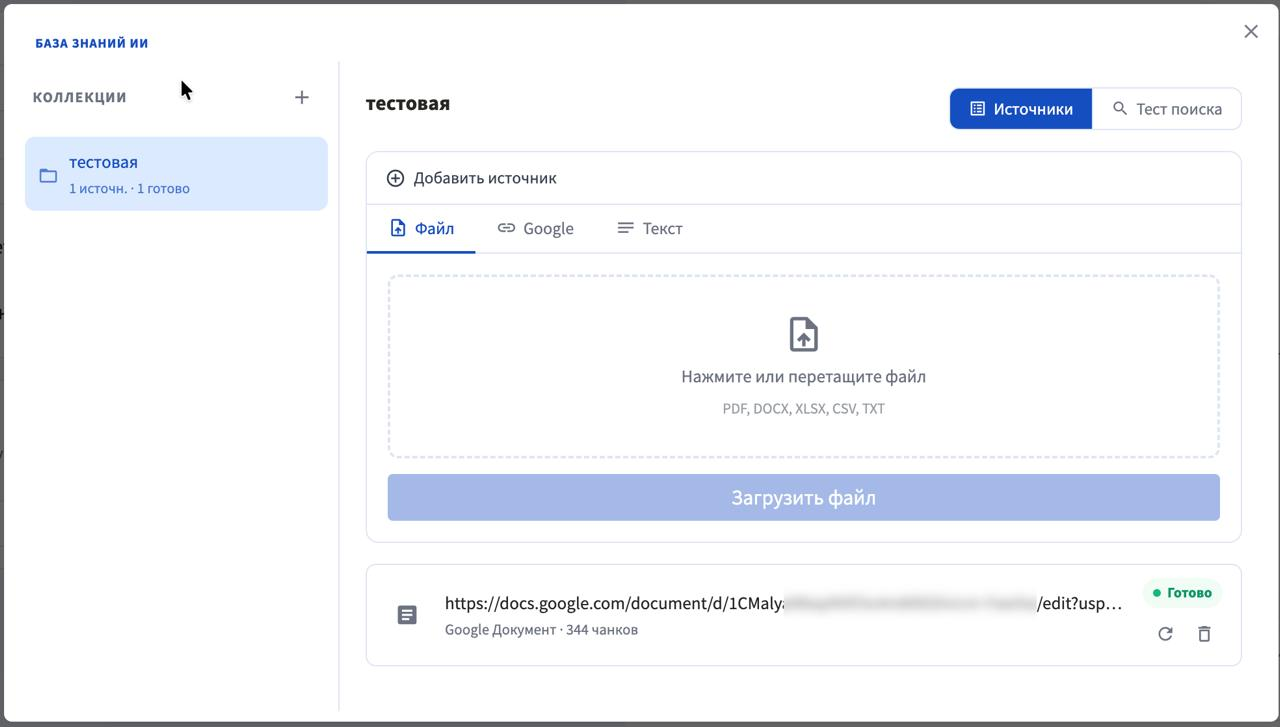Click the link icon on Google tab

506,228
